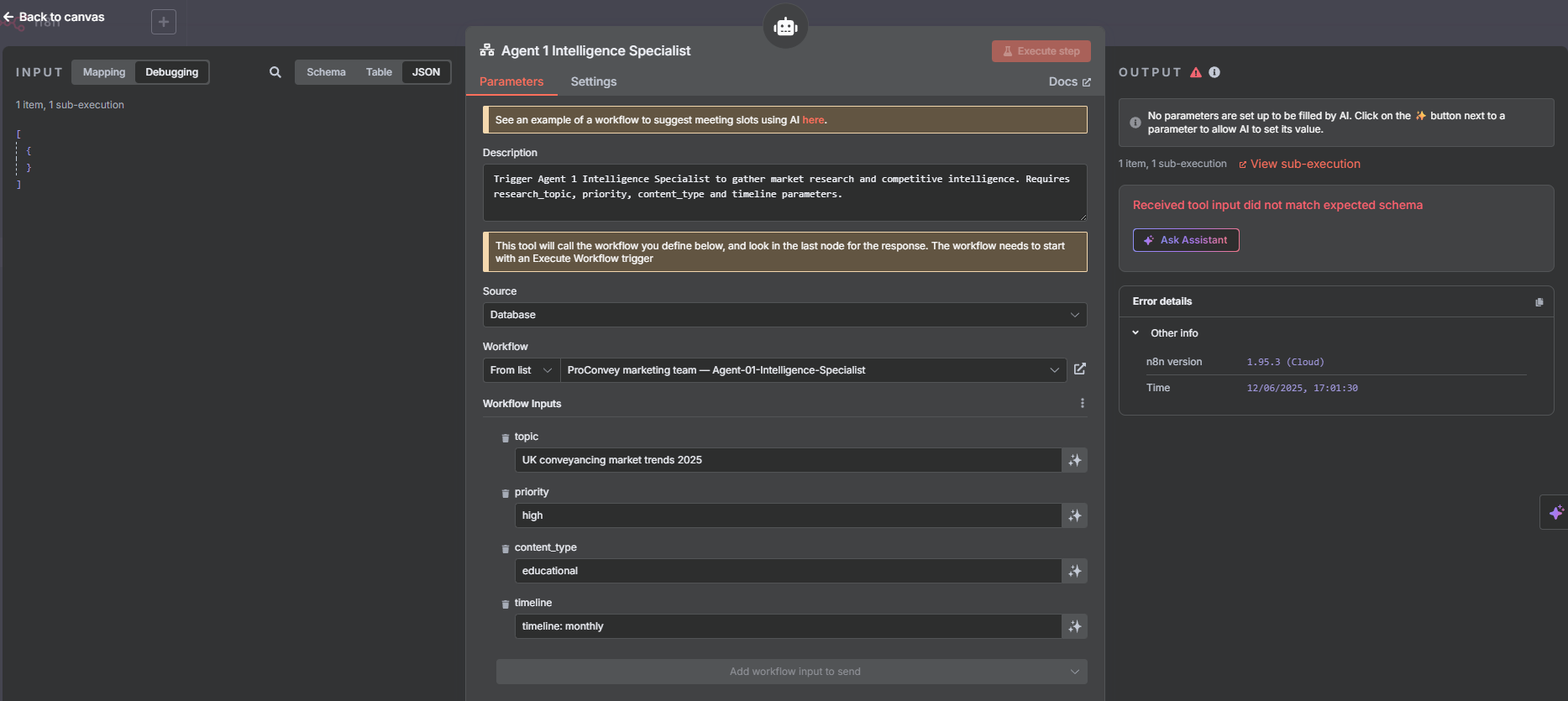Open the Add workflow input to send dropdown
This screenshot has width=1568, height=701.
[791, 672]
